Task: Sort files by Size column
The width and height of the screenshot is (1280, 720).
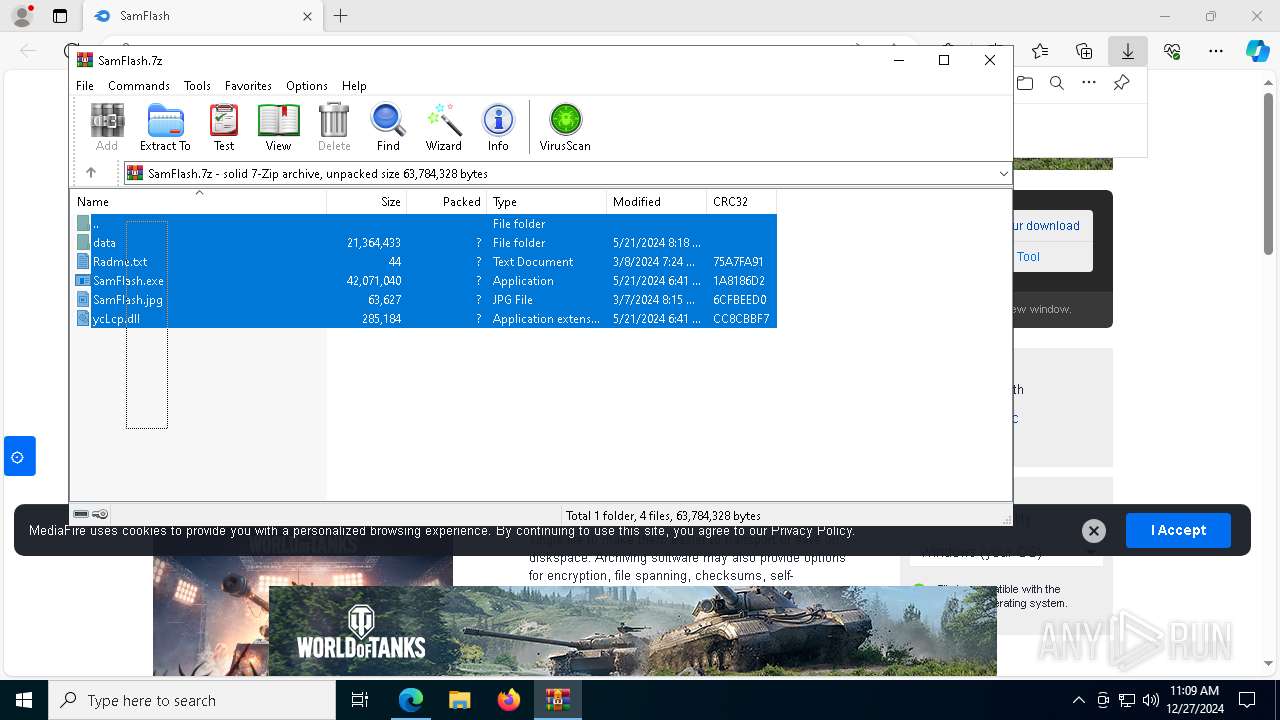Action: (367, 202)
